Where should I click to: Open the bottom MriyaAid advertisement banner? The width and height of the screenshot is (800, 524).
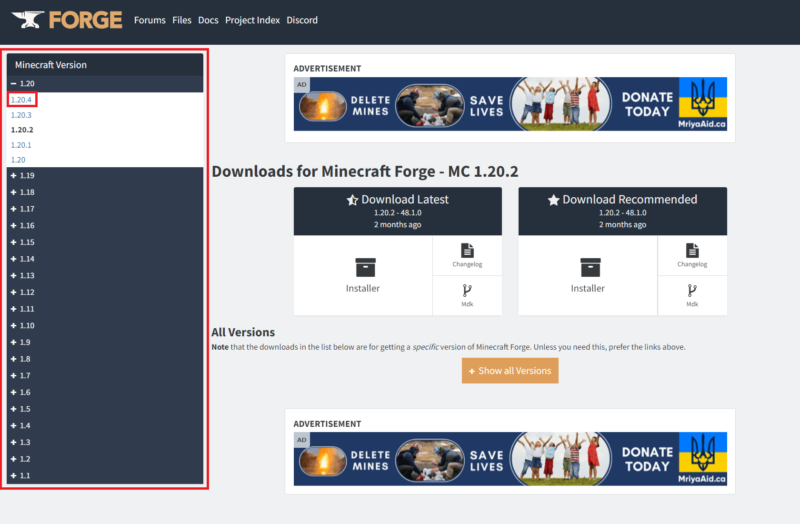(x=510, y=459)
